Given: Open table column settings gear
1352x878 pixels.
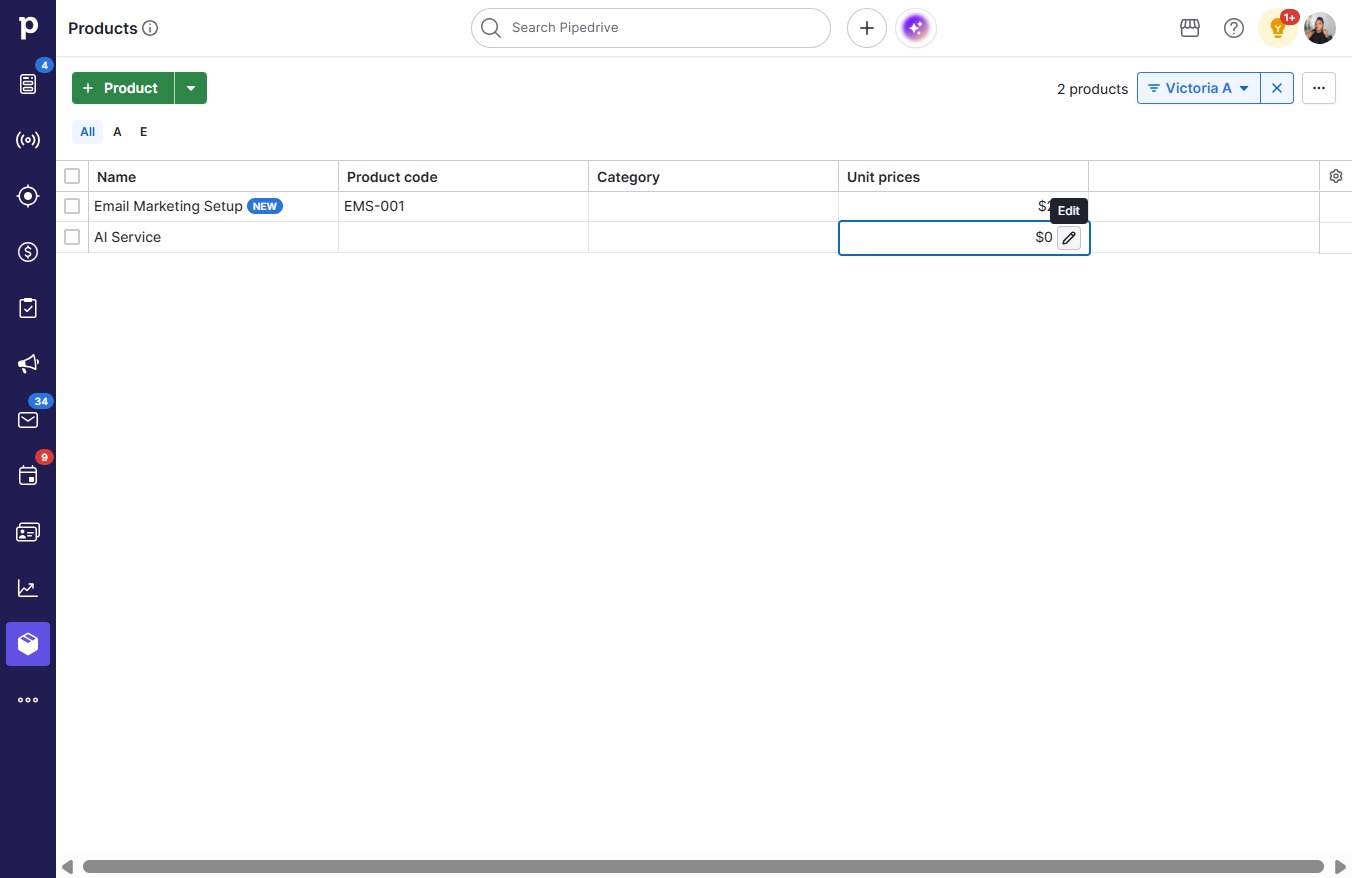Looking at the screenshot, I should click(1336, 176).
